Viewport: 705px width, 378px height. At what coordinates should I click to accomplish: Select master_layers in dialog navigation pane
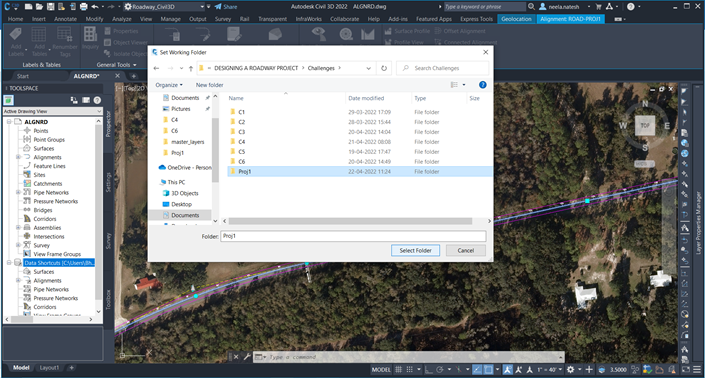tap(187, 142)
